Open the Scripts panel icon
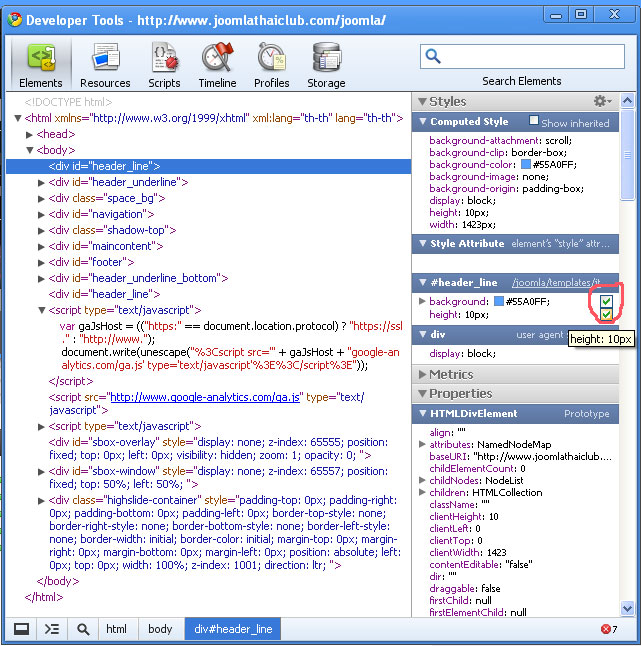This screenshot has height=646, width=641. 164,57
